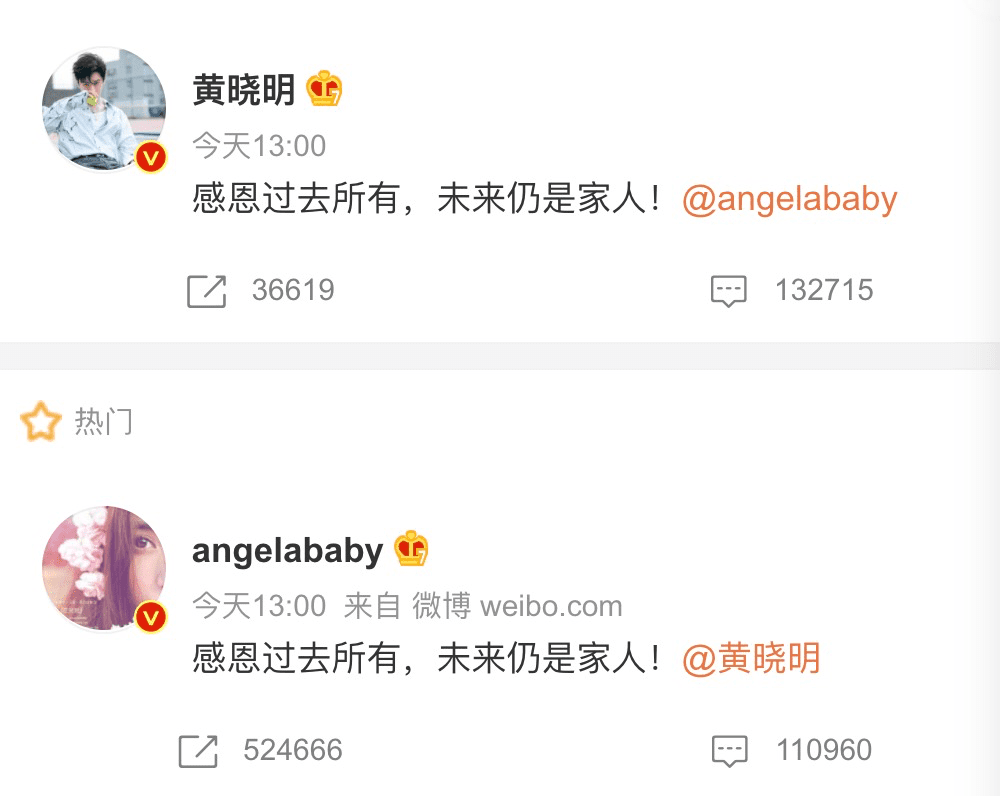1000x796 pixels.
Task: Click the crown membership badge beside angelababy
Action: [x=411, y=549]
